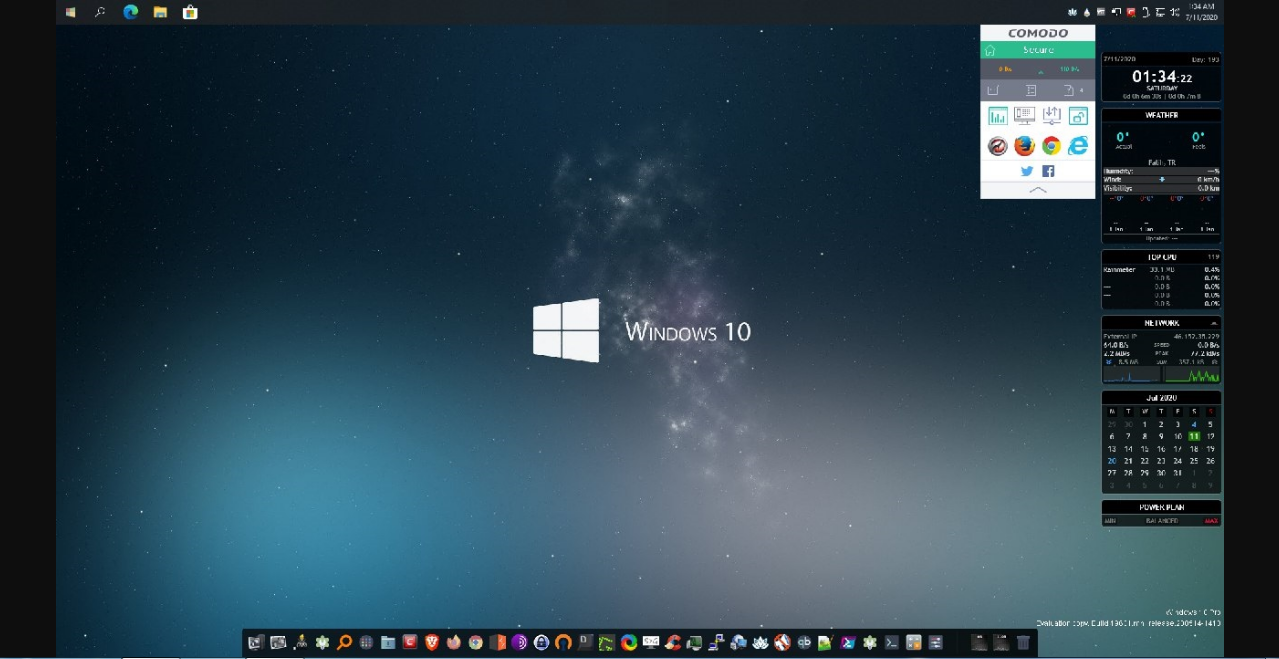Set power plan to MAX
This screenshot has width=1279, height=659.
point(1211,521)
